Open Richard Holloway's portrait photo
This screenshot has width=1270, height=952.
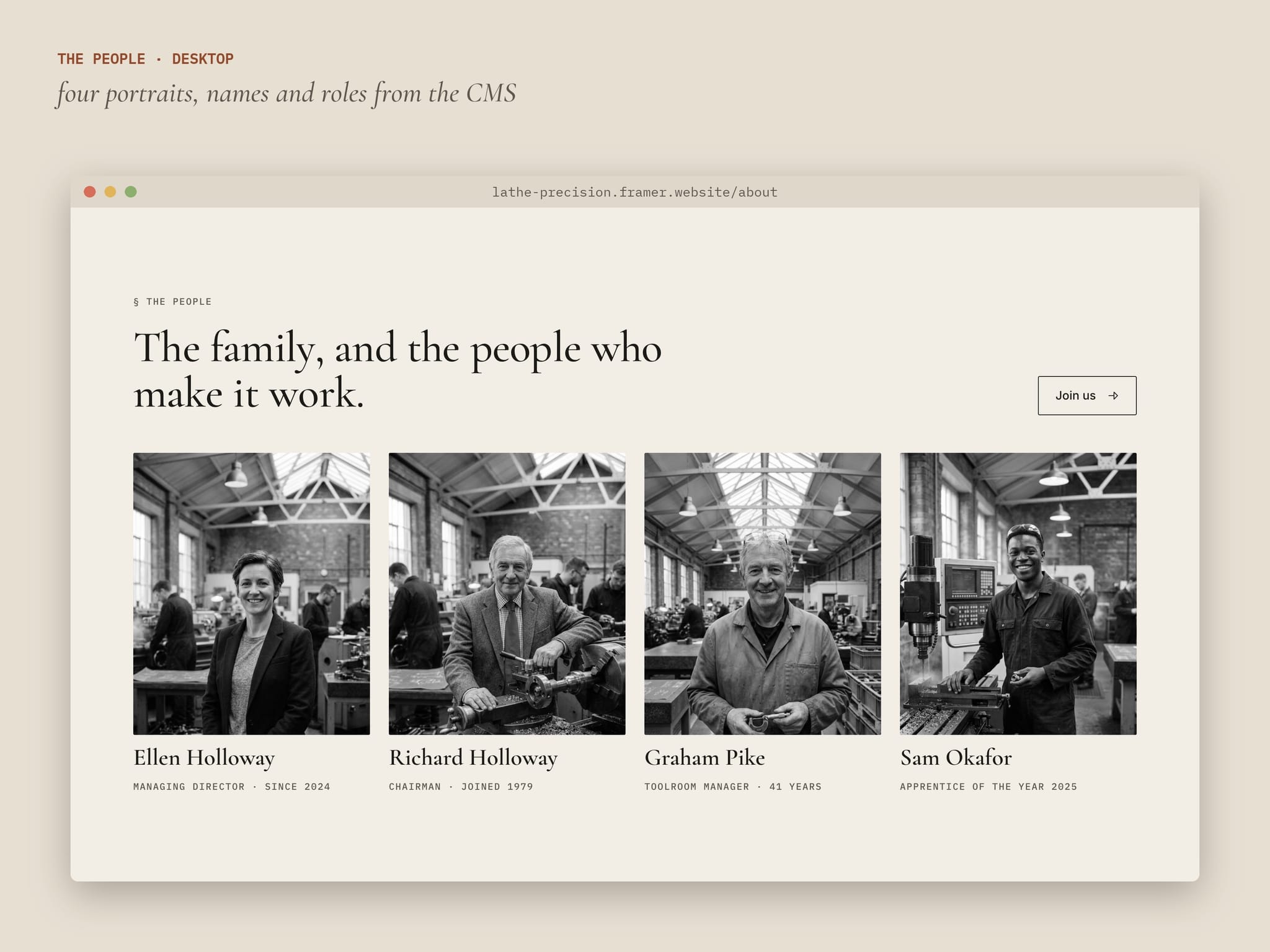click(507, 594)
